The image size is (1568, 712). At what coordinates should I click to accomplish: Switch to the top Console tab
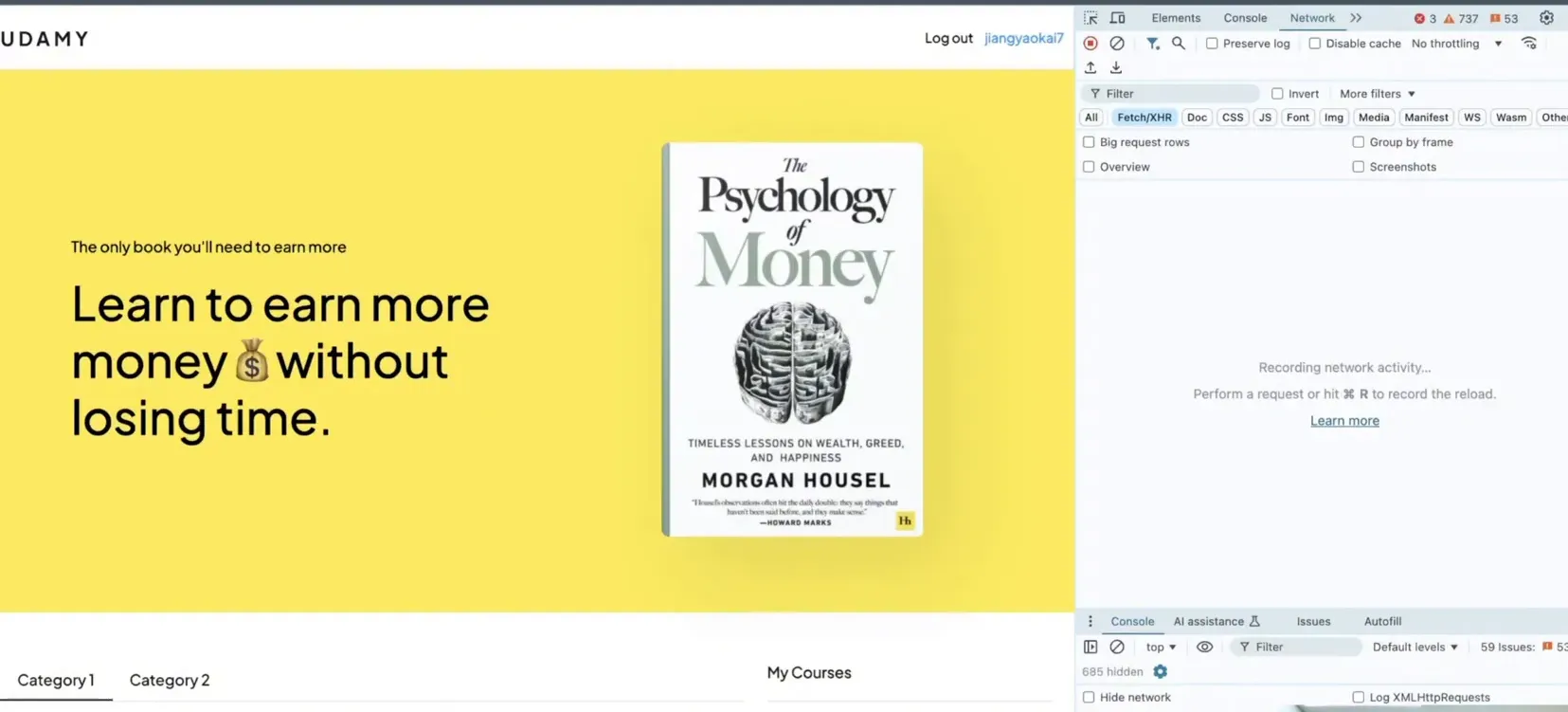[1245, 18]
